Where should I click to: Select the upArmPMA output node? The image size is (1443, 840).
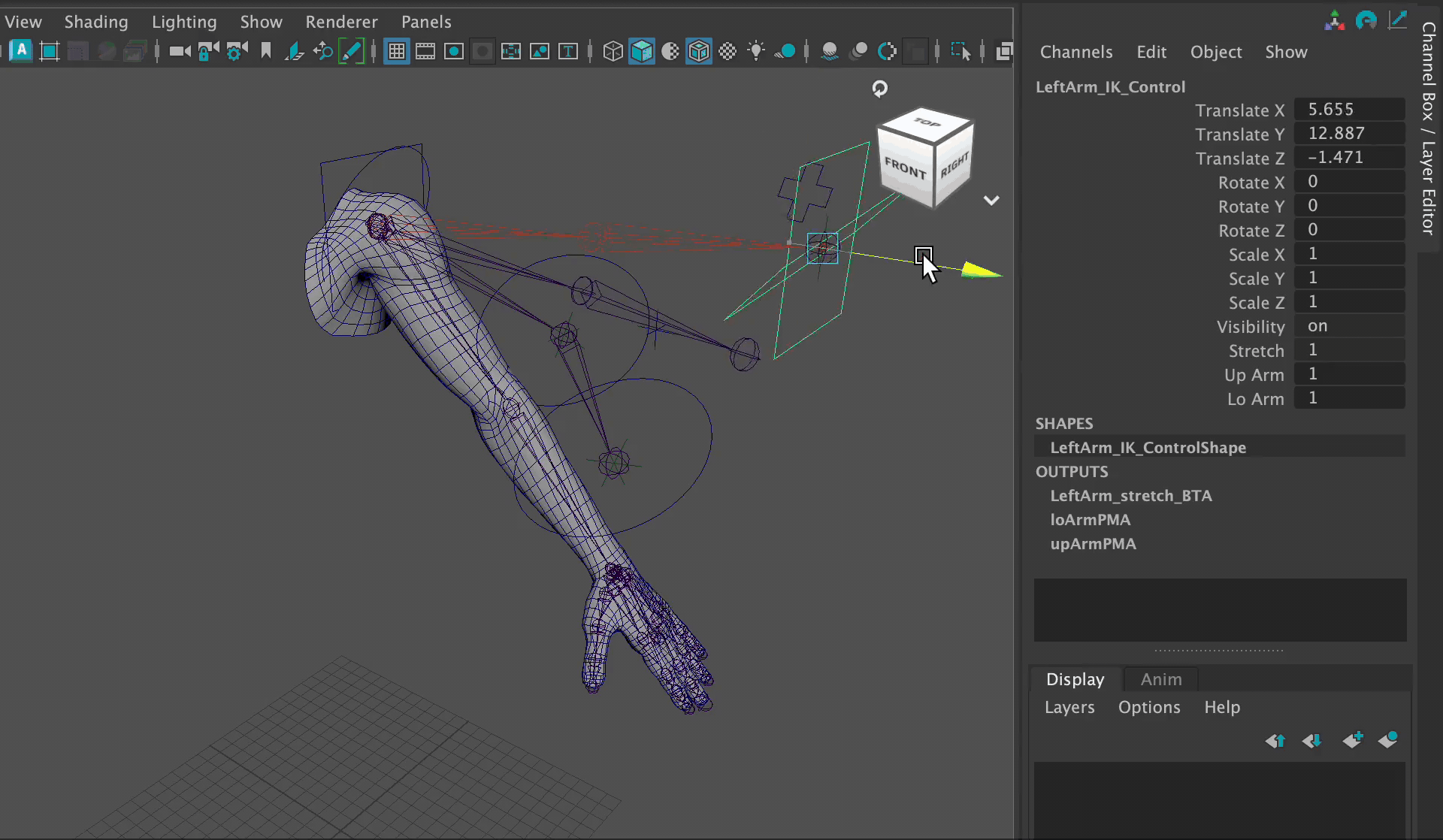click(1093, 544)
